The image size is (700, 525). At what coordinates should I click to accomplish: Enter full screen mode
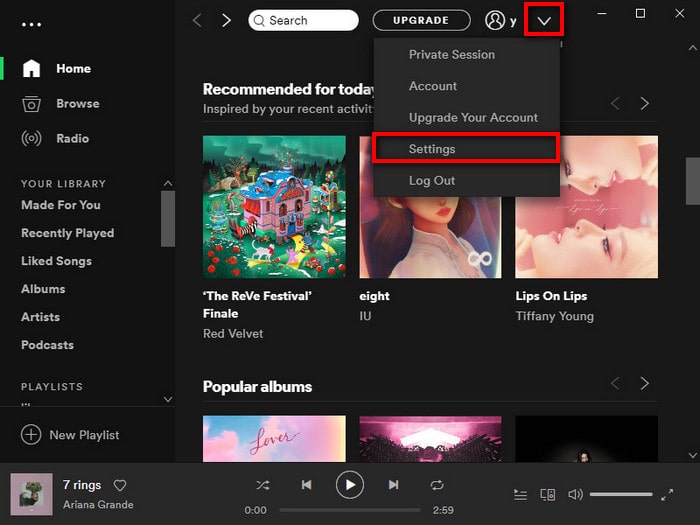(x=667, y=495)
